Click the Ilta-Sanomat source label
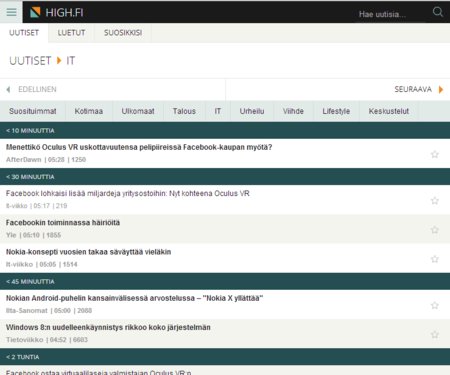This screenshot has width=450, height=375. point(27,311)
